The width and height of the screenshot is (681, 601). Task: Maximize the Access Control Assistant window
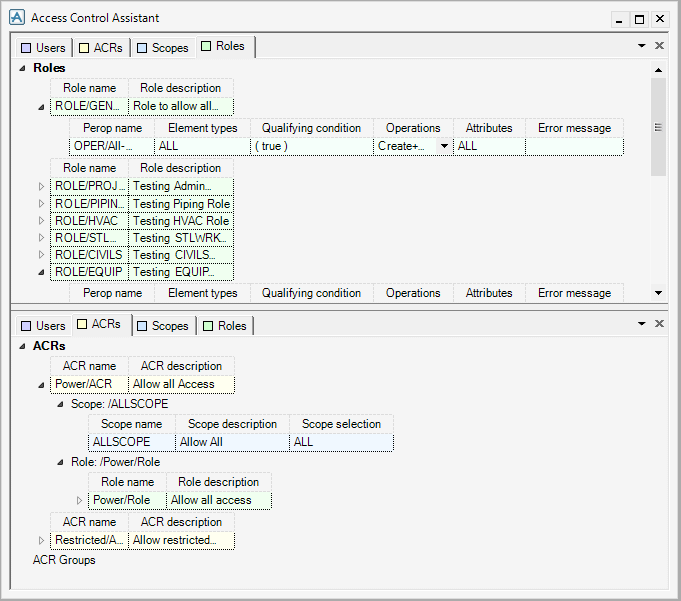tap(639, 20)
